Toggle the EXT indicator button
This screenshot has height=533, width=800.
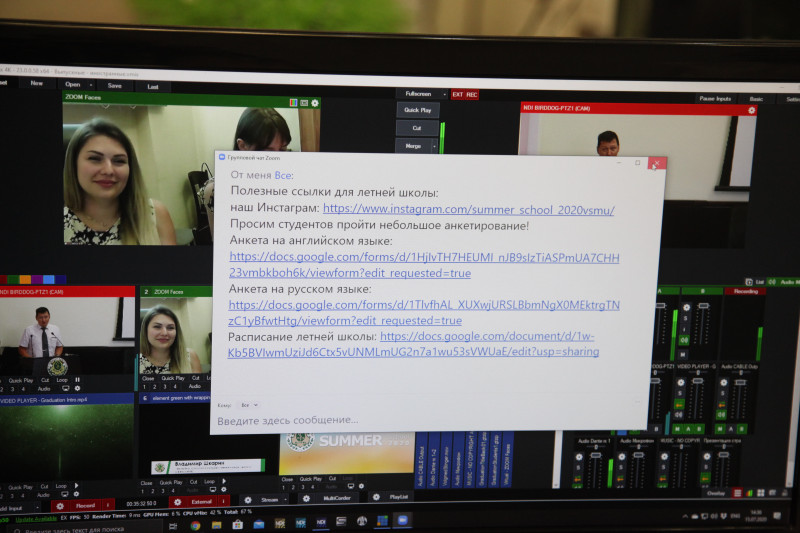point(458,94)
